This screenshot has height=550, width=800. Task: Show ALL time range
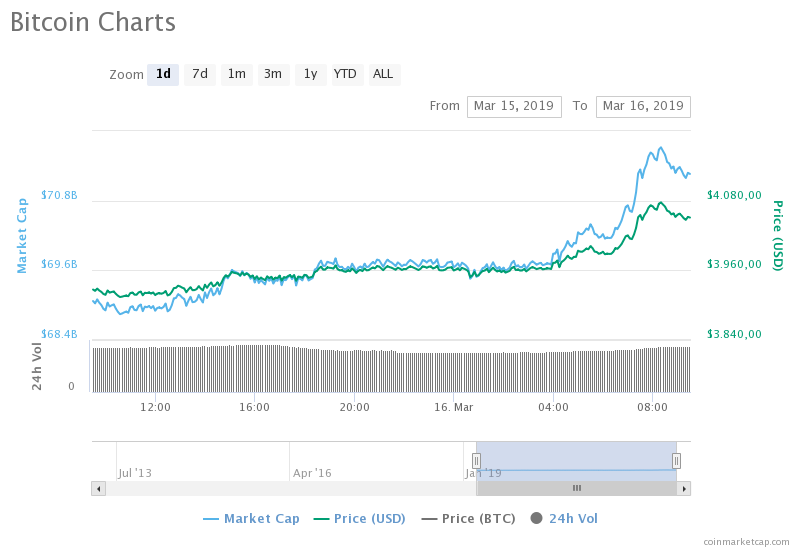[x=384, y=74]
